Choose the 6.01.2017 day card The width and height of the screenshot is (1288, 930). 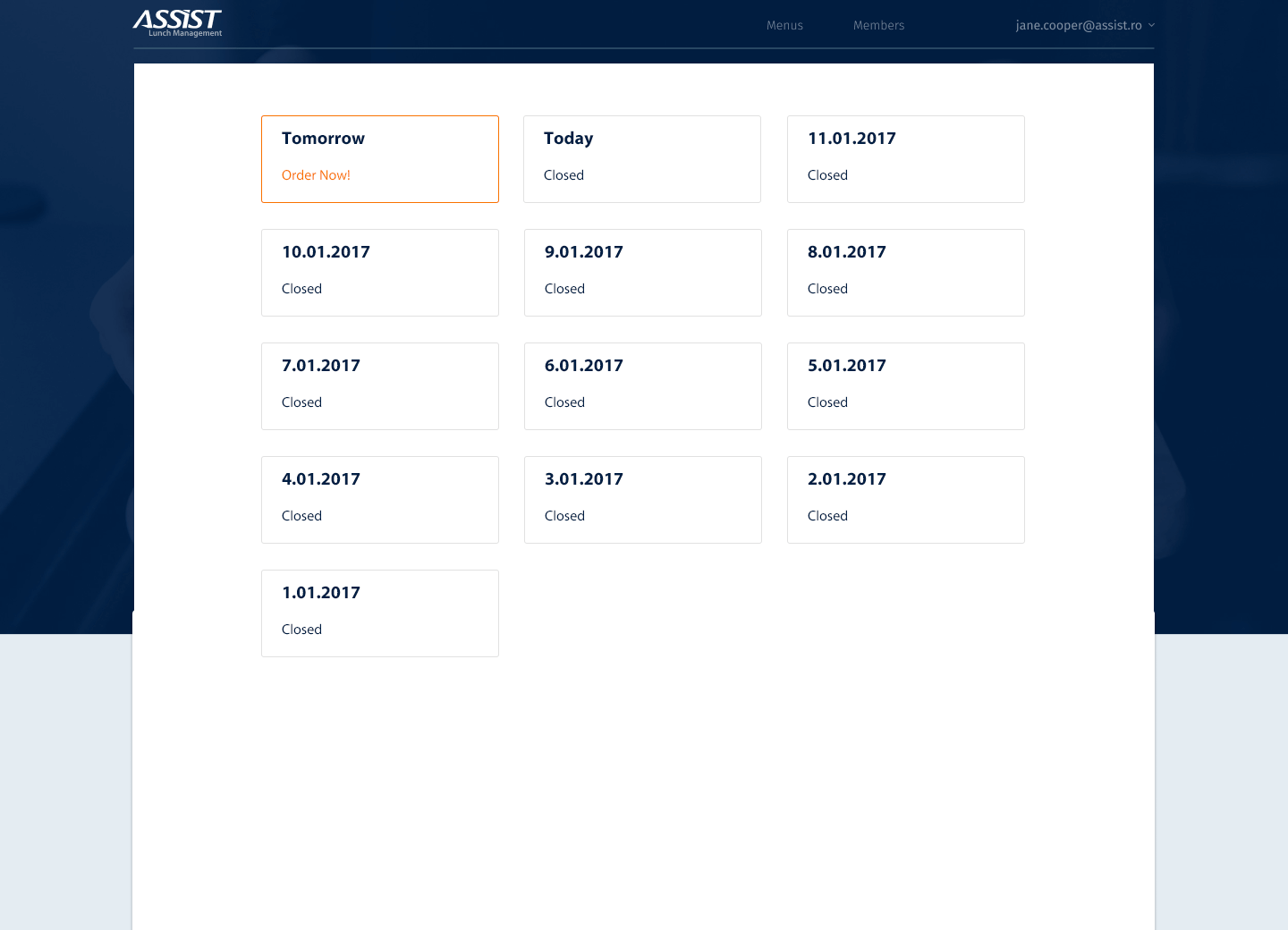643,386
